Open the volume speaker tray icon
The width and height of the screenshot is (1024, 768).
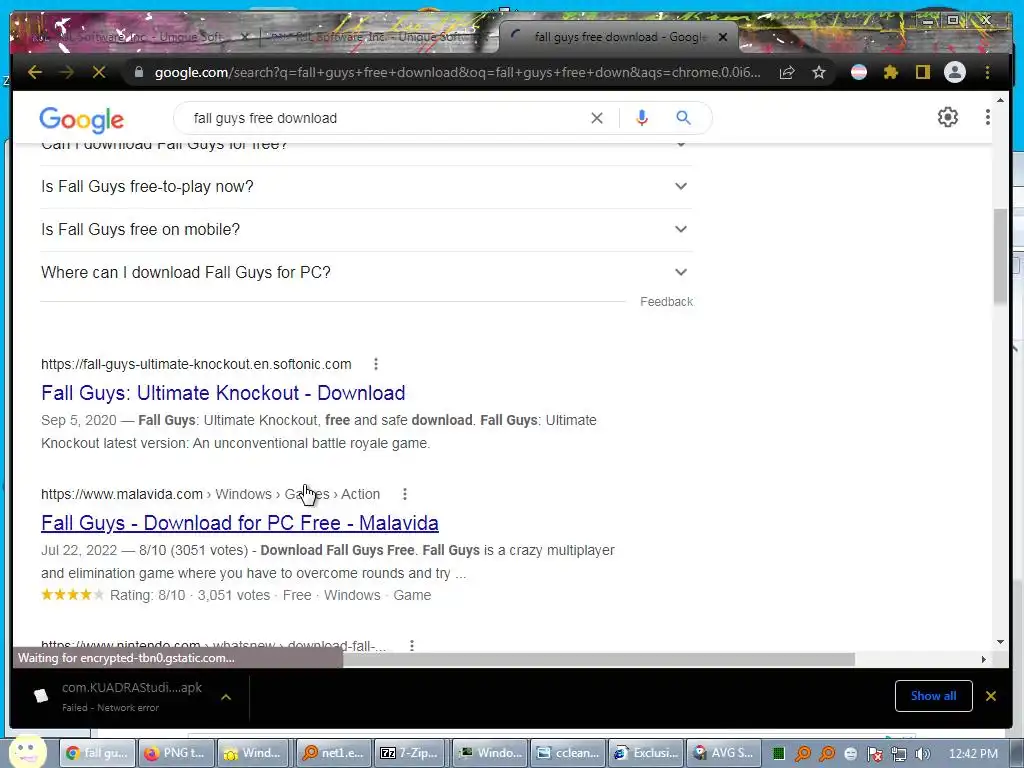pyautogui.click(x=922, y=754)
